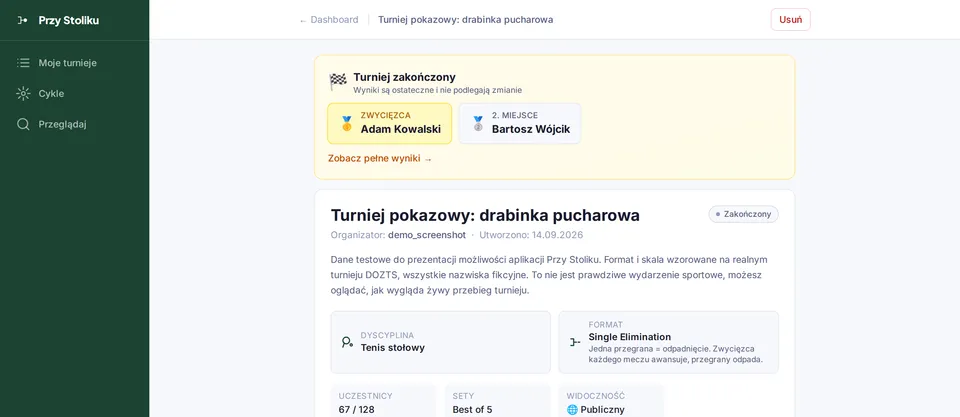960x417 pixels.
Task: Click the checkered flag icon
Action: 338,81
